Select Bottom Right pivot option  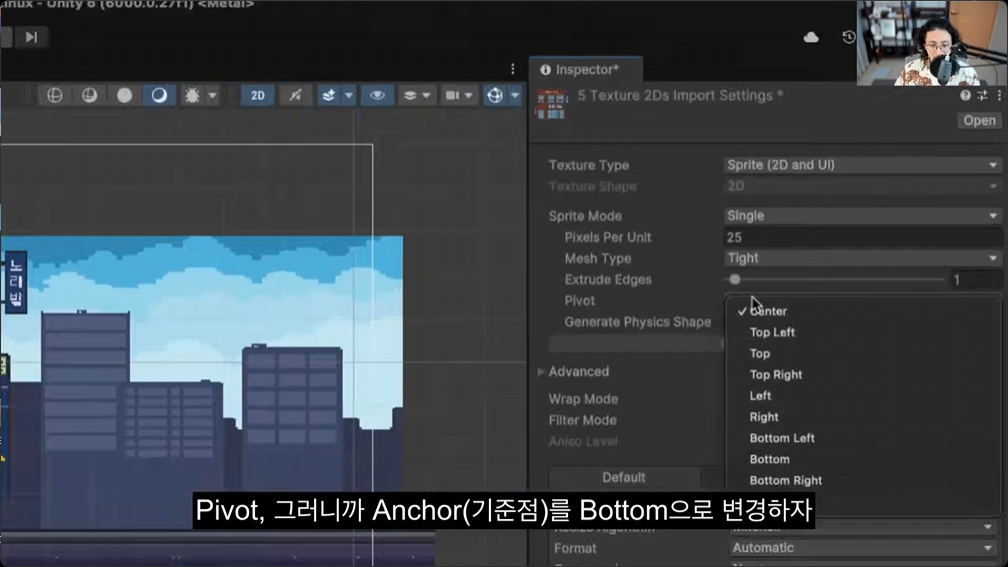click(861, 481)
